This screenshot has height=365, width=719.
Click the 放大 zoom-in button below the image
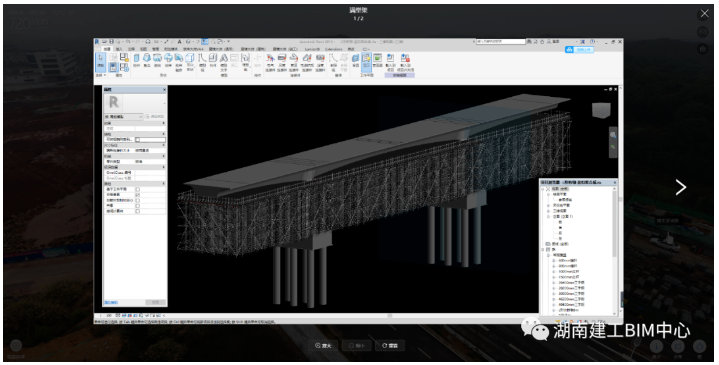pyautogui.click(x=323, y=346)
